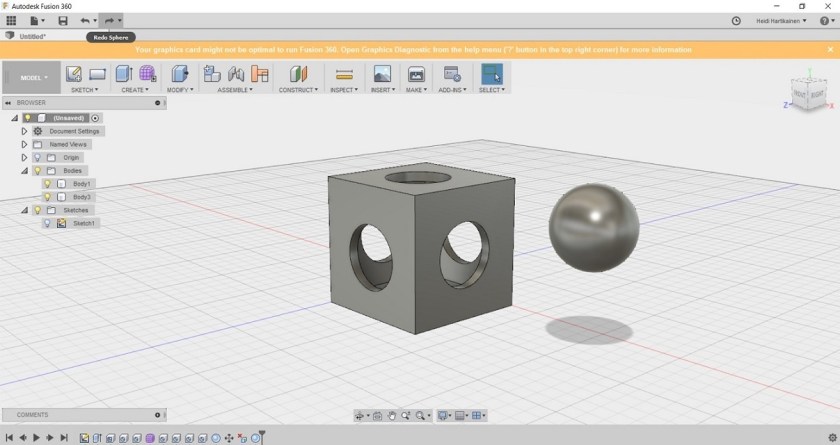Click the Redo arrow button
The image size is (840, 445).
tap(109, 20)
